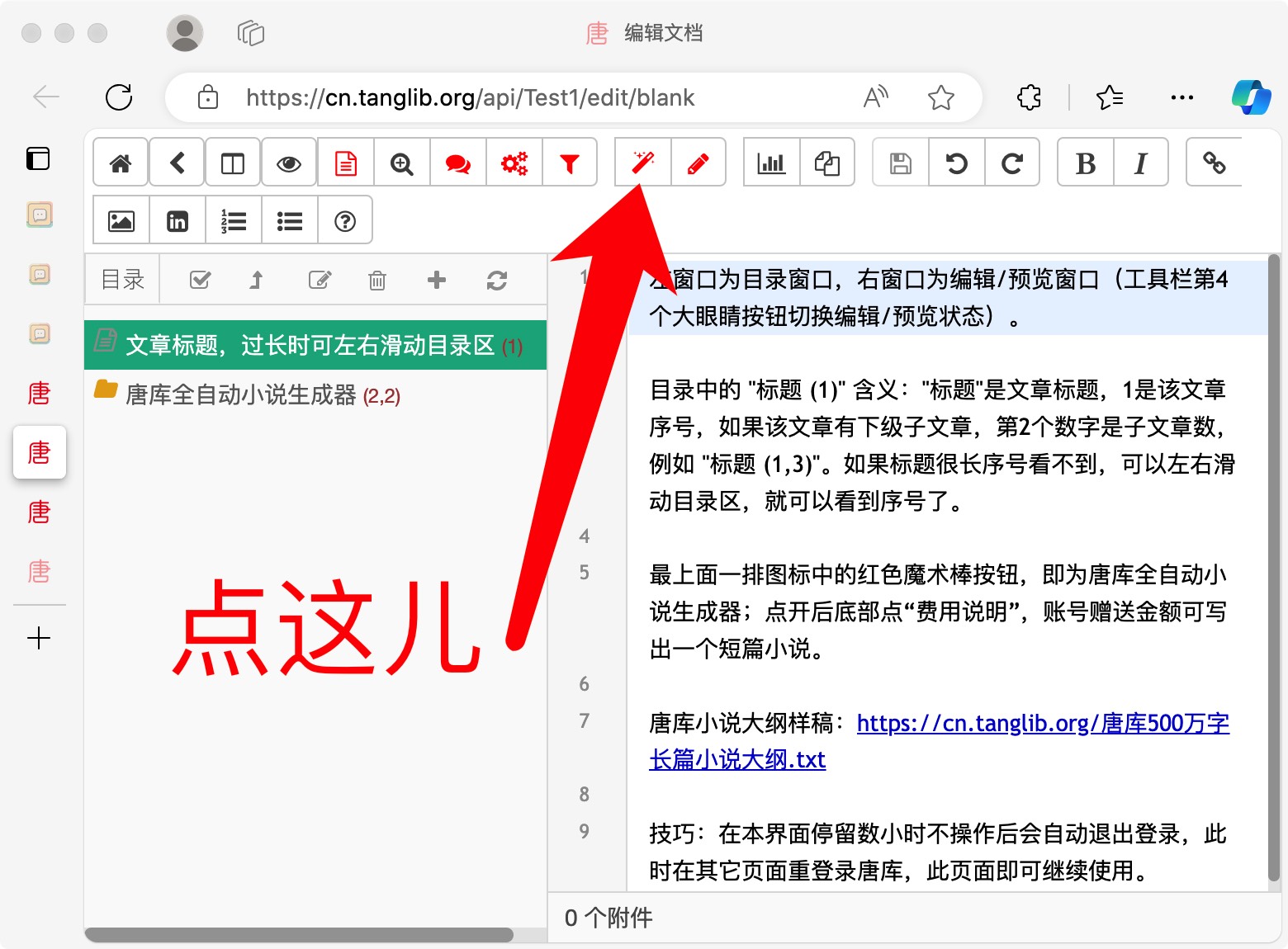This screenshot has height=949, width=1288.
Task: Switch to the currently highlighted 唐 tab
Action: coord(40,452)
